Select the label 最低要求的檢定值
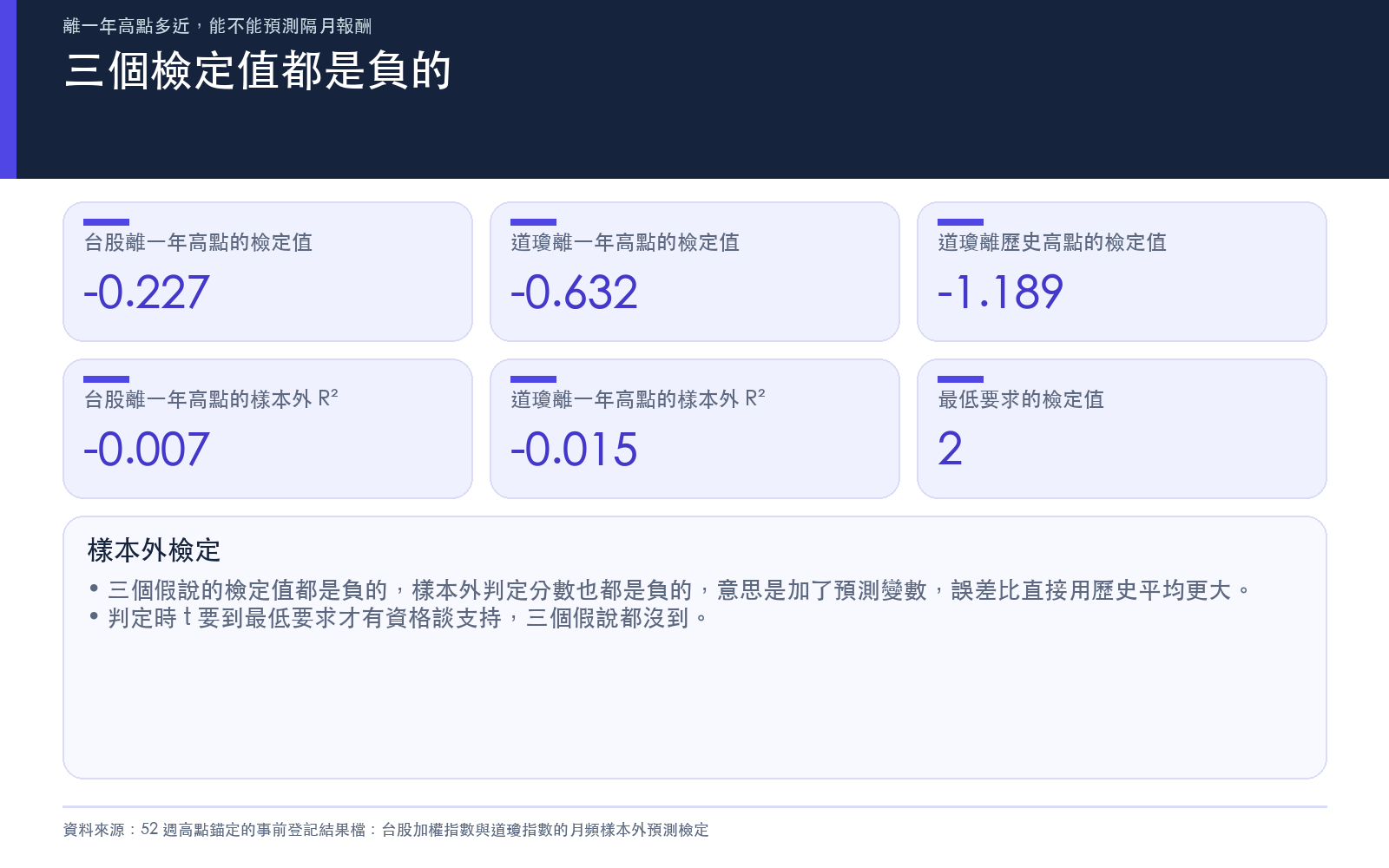Viewport: 1389px width, 868px height. [1021, 399]
